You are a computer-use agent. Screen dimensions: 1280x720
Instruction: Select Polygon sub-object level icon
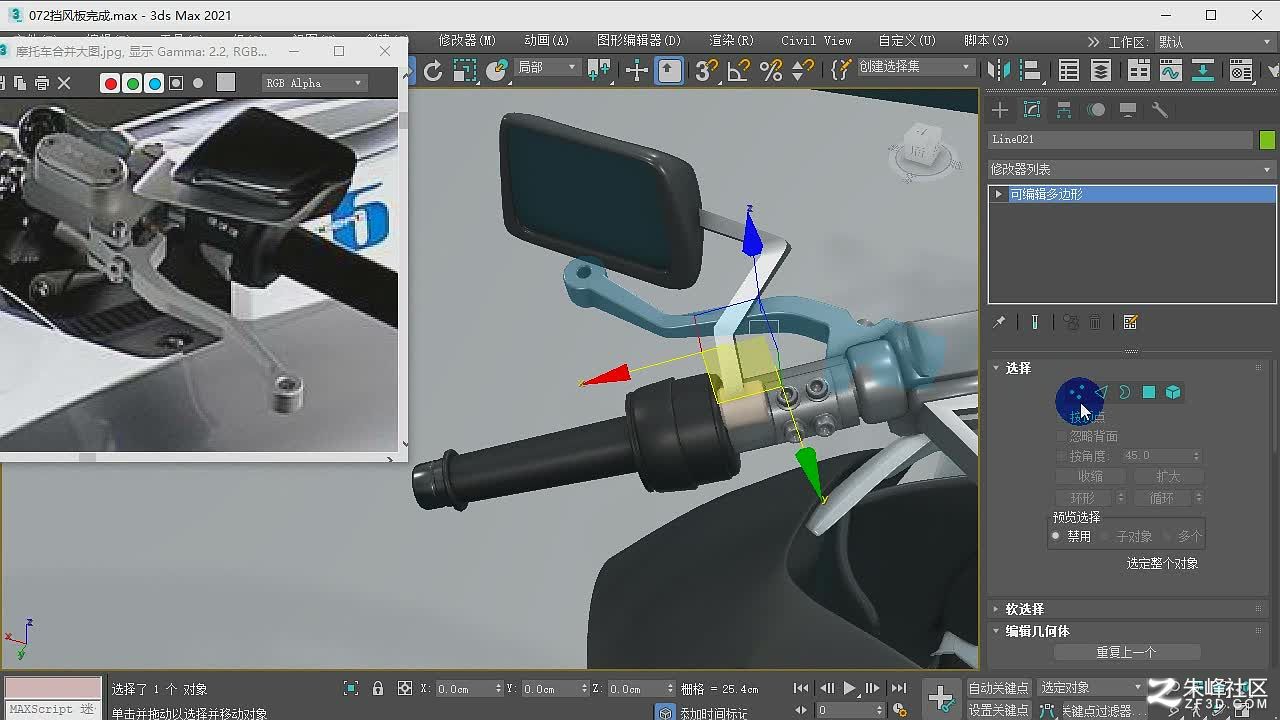1149,392
